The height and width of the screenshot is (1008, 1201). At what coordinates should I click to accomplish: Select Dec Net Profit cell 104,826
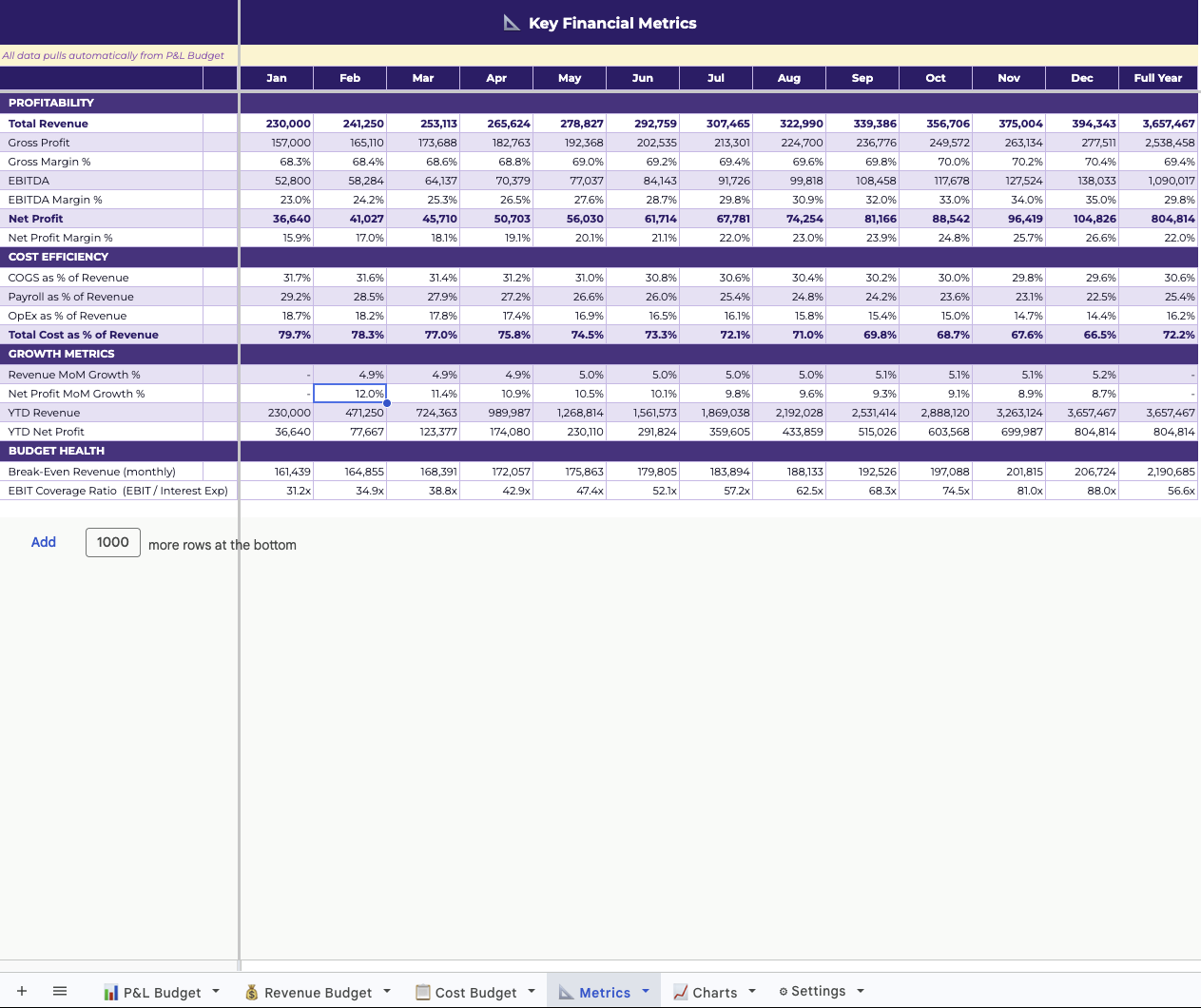click(1082, 219)
